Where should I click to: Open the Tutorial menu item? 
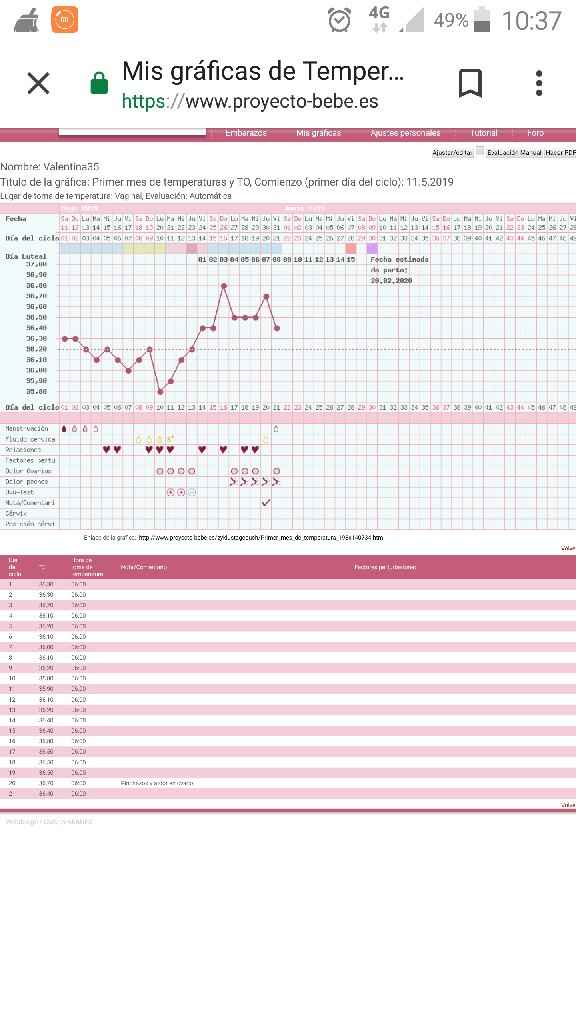coord(484,133)
